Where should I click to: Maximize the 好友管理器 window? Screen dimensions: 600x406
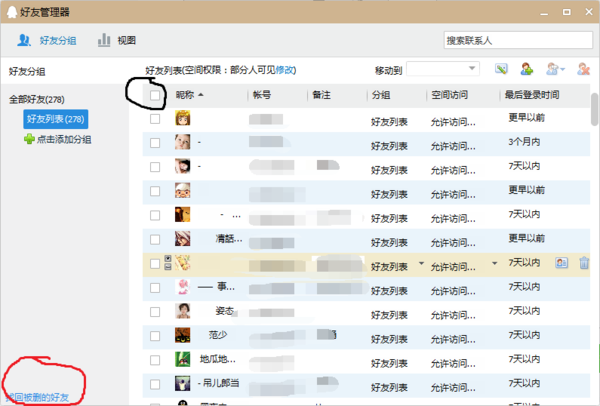tap(566, 12)
